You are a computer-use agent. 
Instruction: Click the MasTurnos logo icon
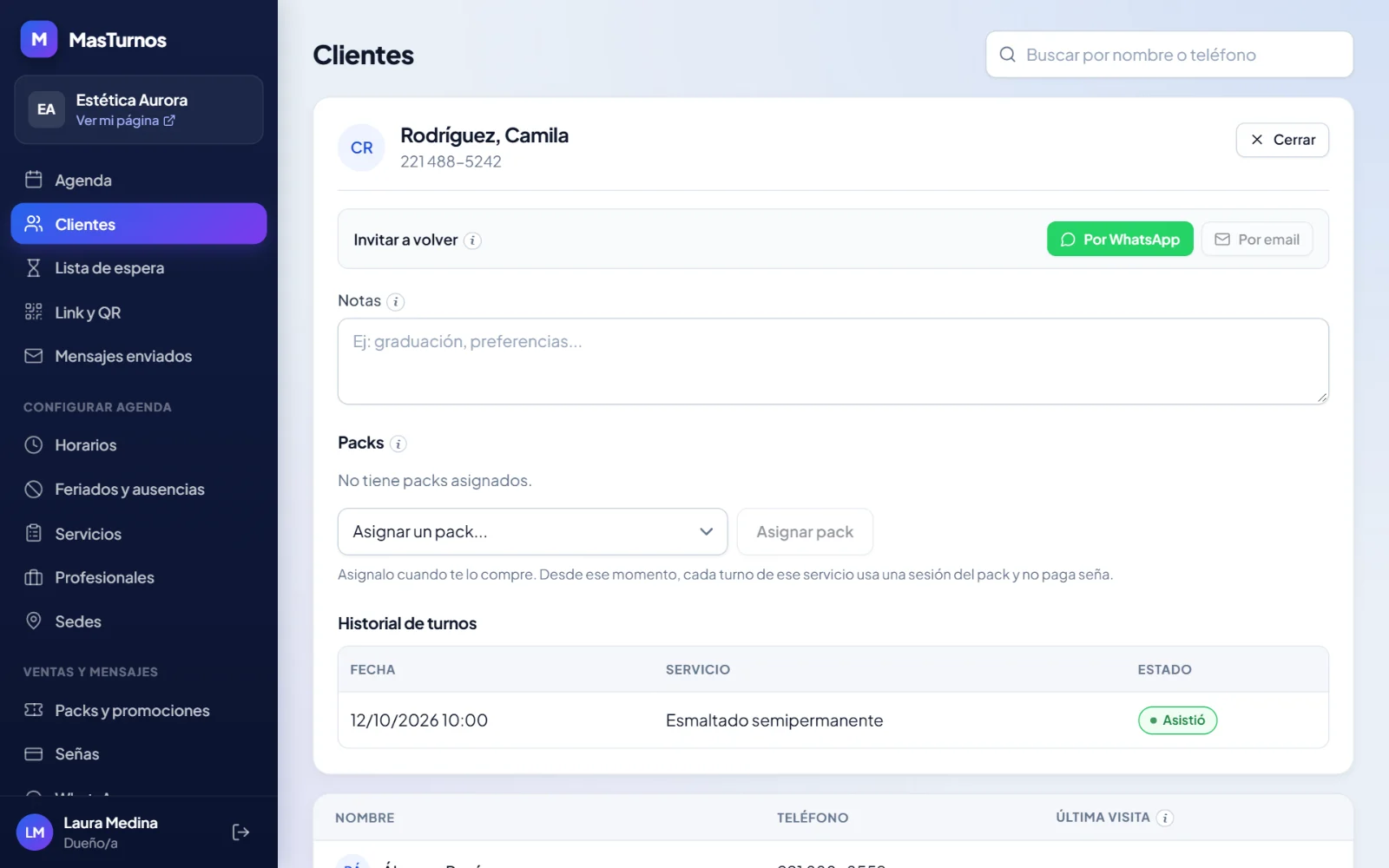(39, 39)
